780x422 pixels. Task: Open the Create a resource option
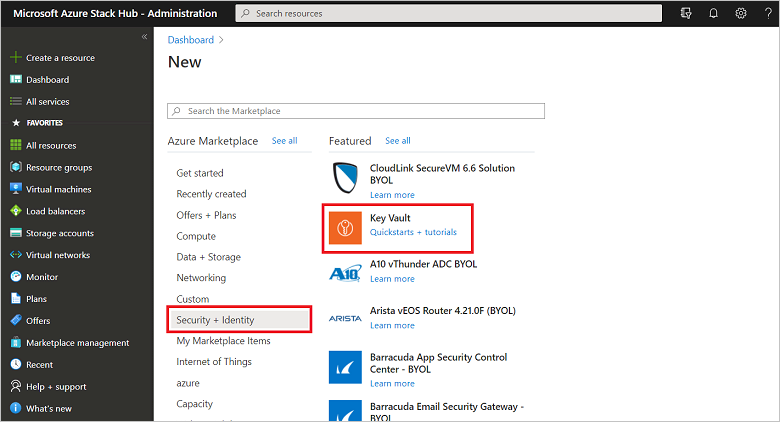pos(60,58)
